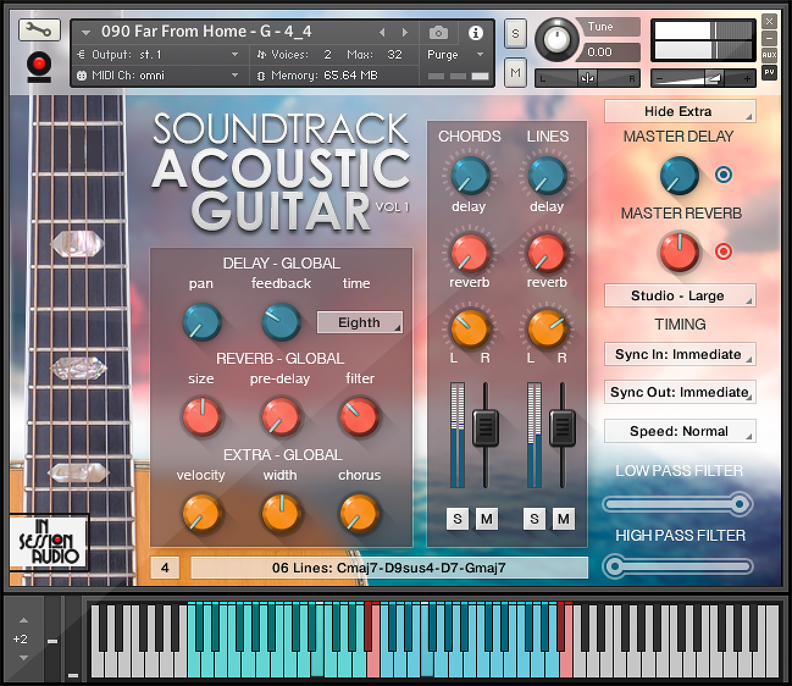
Task: Open the Sync Out: Immediate dropdown
Action: coord(680,392)
